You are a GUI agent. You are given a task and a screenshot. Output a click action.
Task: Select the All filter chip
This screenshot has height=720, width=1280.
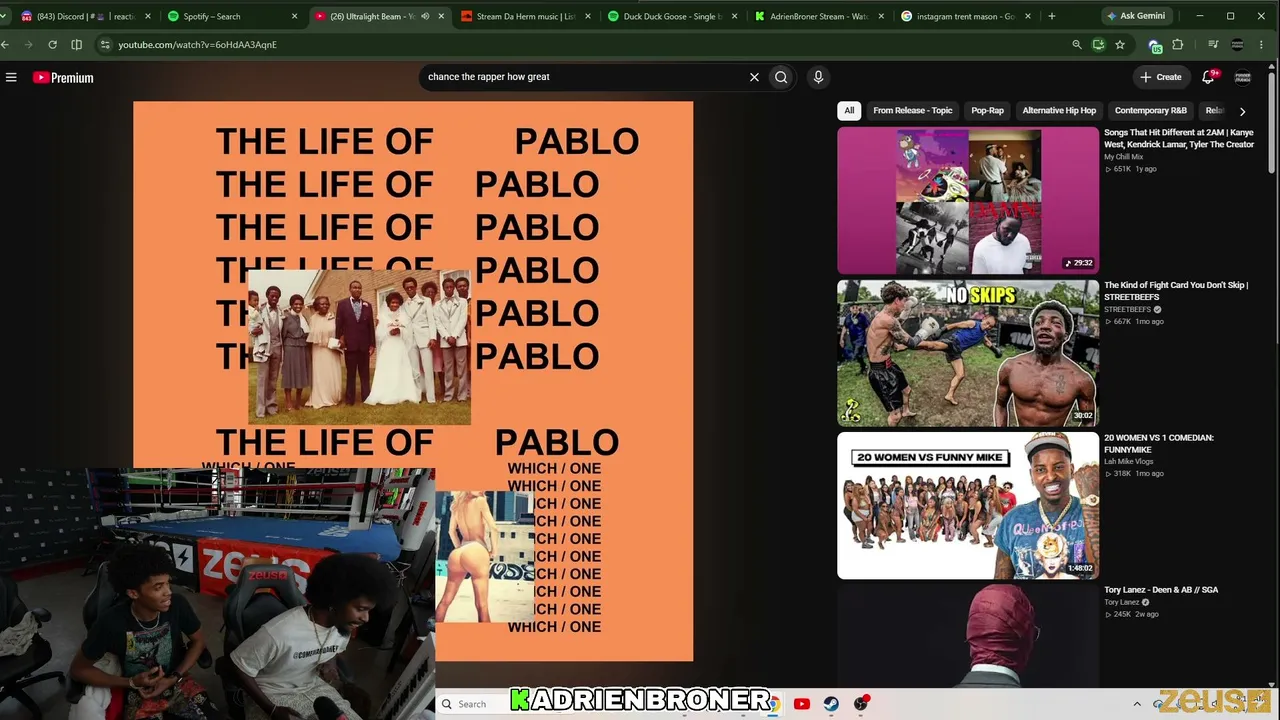pyautogui.click(x=849, y=111)
